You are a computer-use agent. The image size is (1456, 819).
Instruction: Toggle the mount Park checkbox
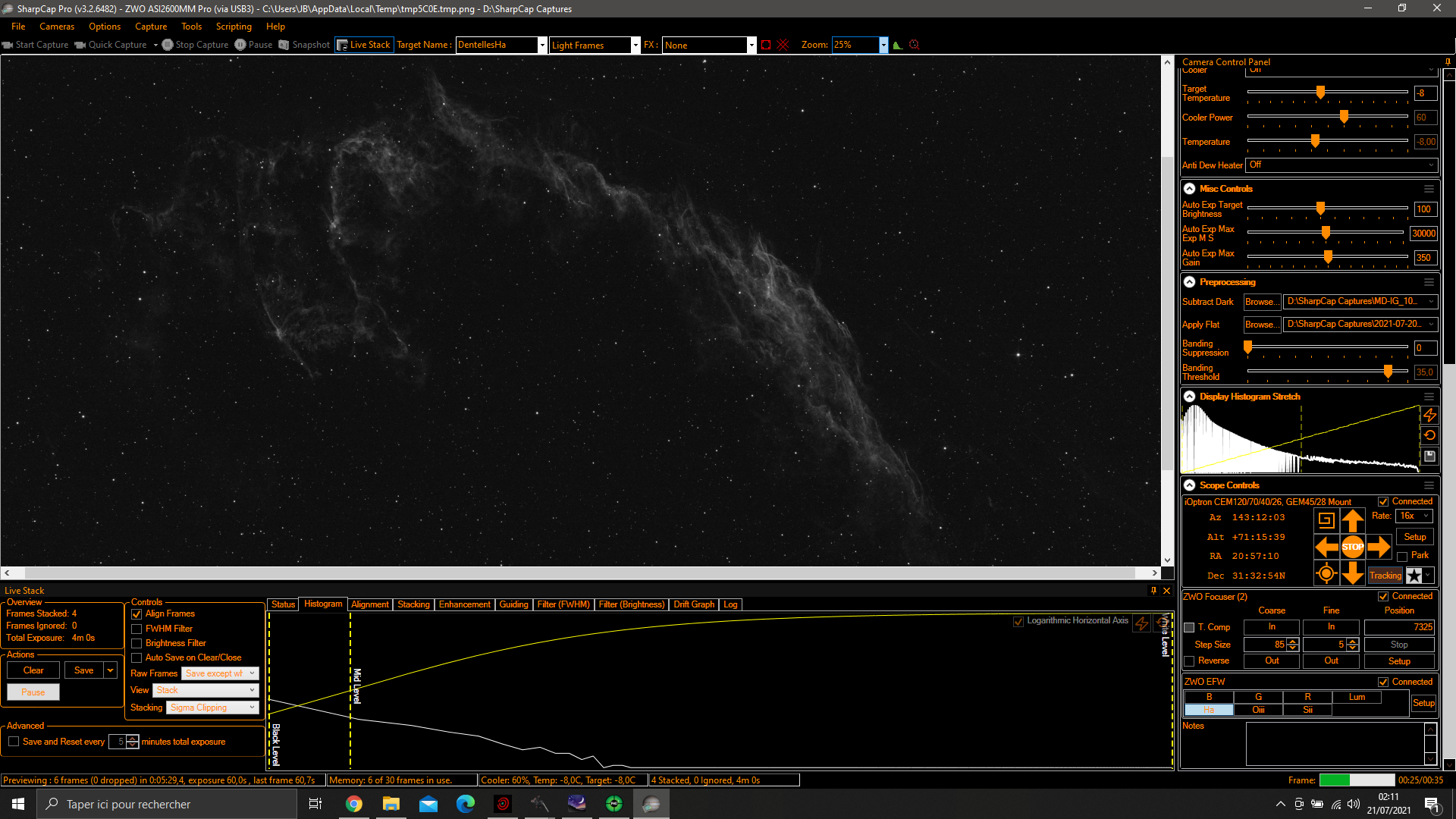[1402, 556]
